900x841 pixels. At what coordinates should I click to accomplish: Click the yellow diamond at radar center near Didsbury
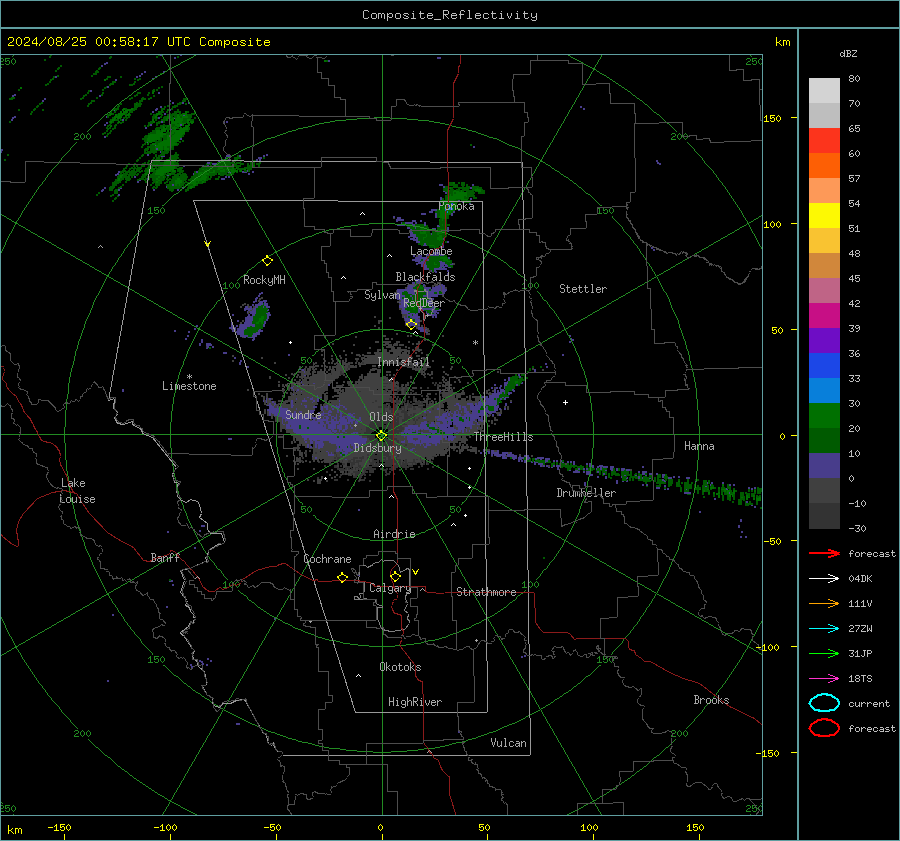click(381, 436)
